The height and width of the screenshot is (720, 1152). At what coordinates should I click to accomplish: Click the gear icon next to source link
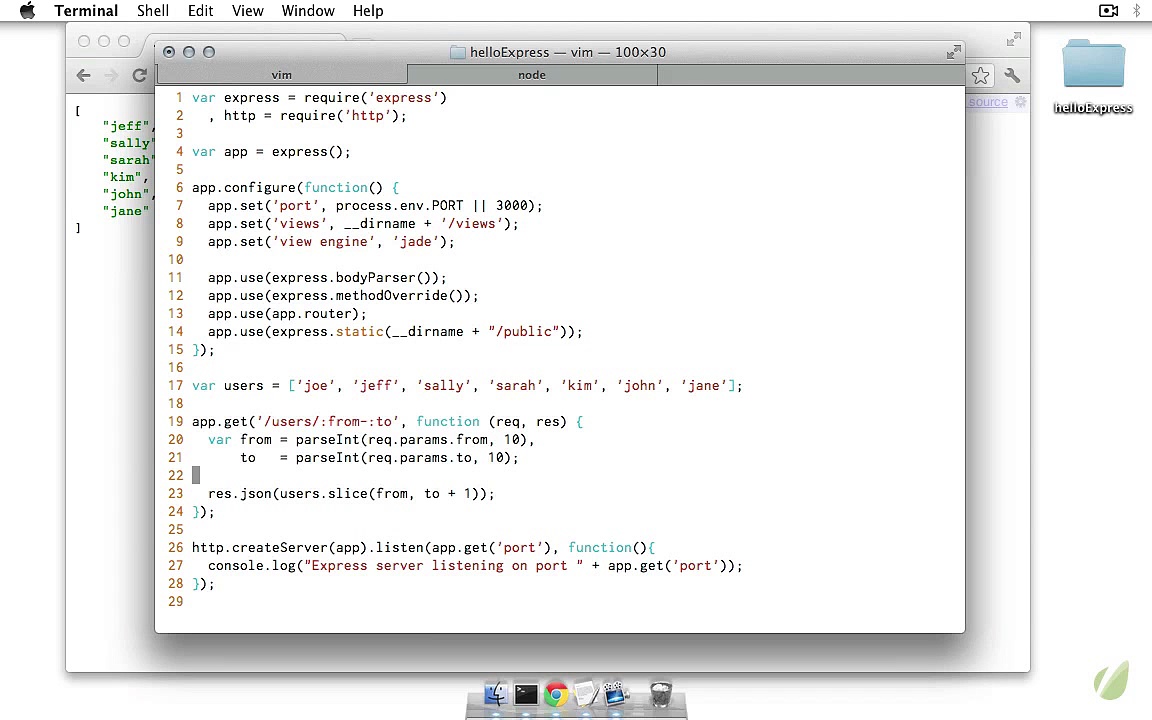click(x=1020, y=102)
